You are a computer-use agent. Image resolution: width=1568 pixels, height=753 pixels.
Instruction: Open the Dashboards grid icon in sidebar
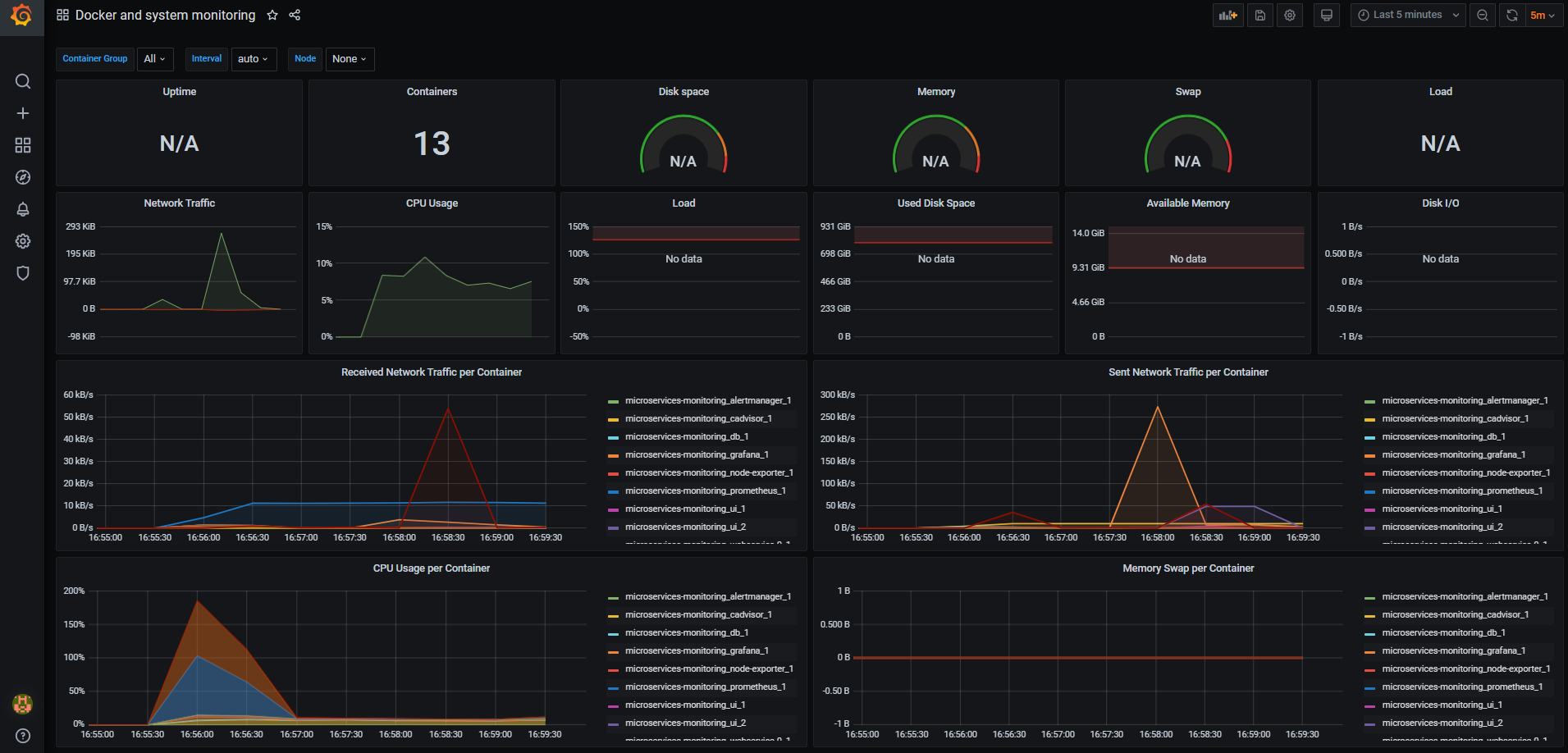coord(23,145)
